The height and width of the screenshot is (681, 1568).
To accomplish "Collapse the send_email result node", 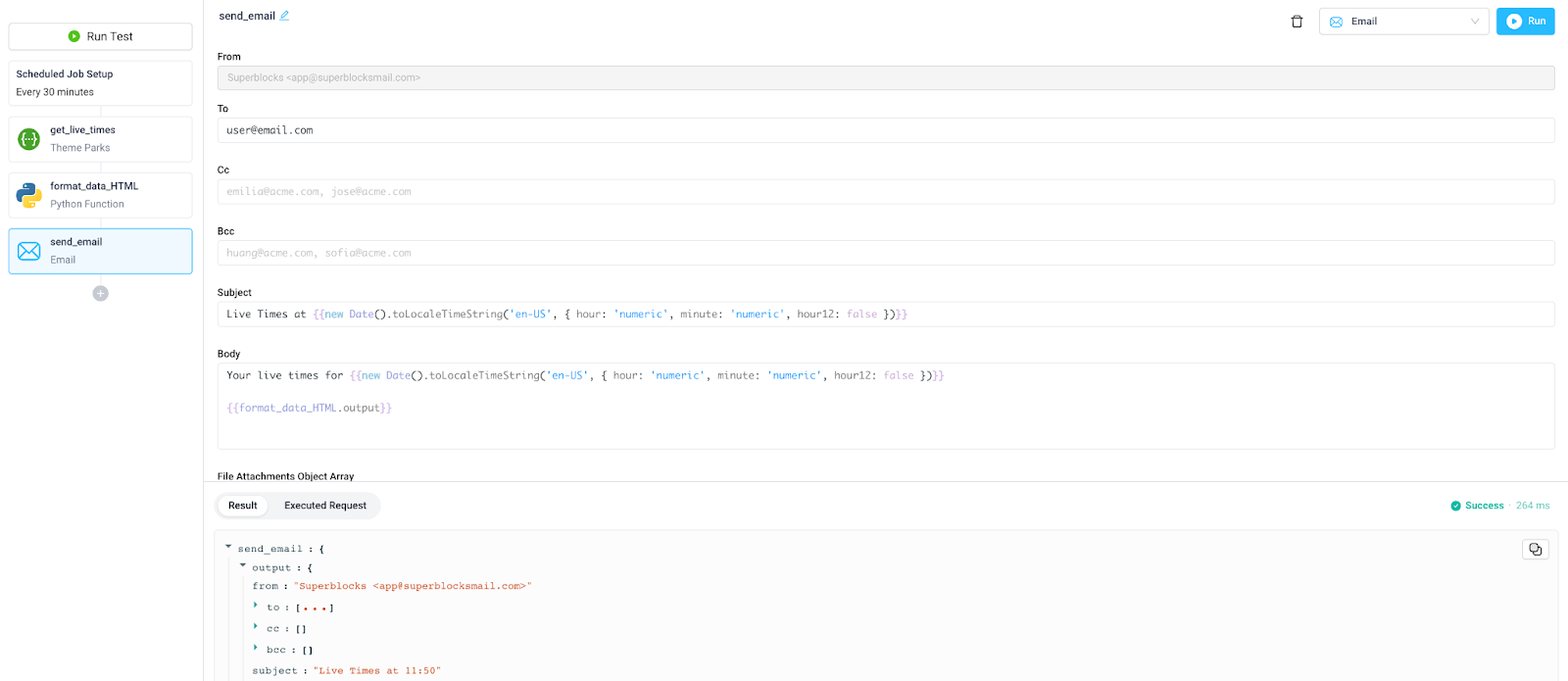I will click(228, 547).
